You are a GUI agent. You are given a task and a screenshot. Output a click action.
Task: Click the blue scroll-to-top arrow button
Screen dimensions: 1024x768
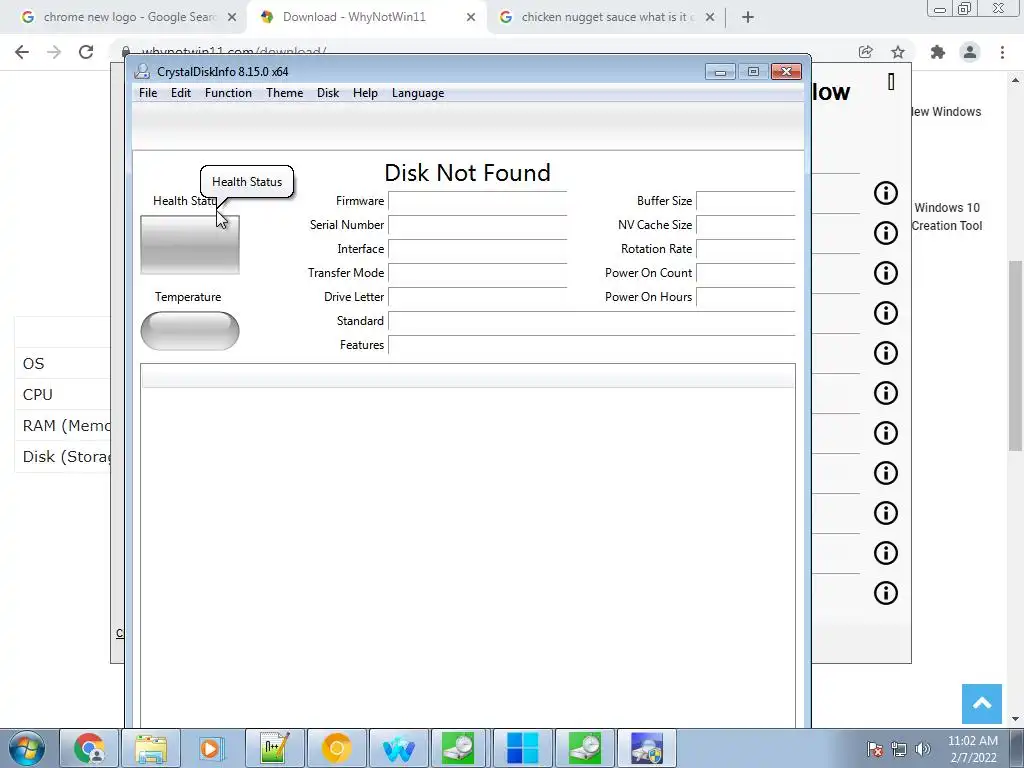982,704
